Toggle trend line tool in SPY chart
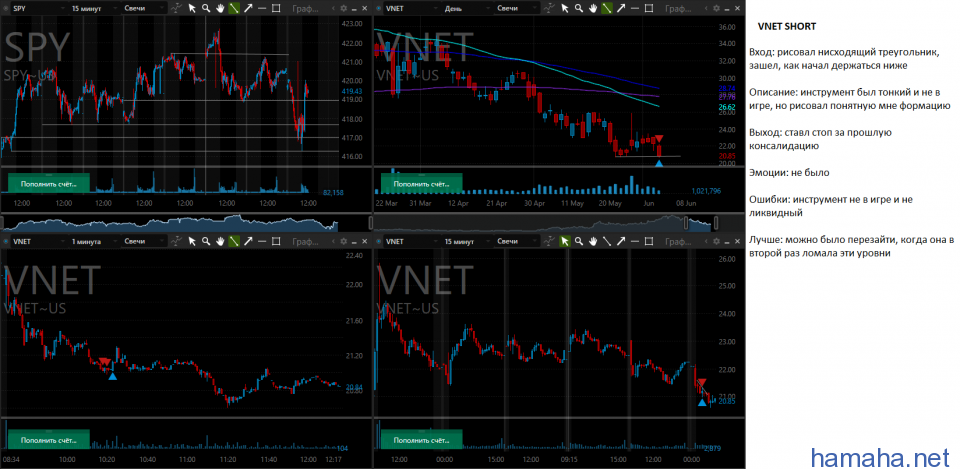 coord(234,9)
